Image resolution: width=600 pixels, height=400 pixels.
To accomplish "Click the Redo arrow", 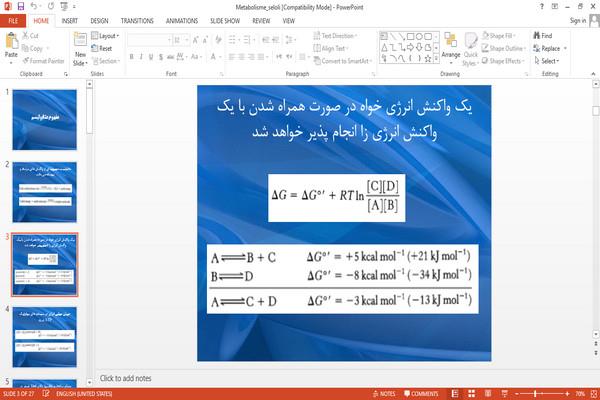I will coord(51,7).
